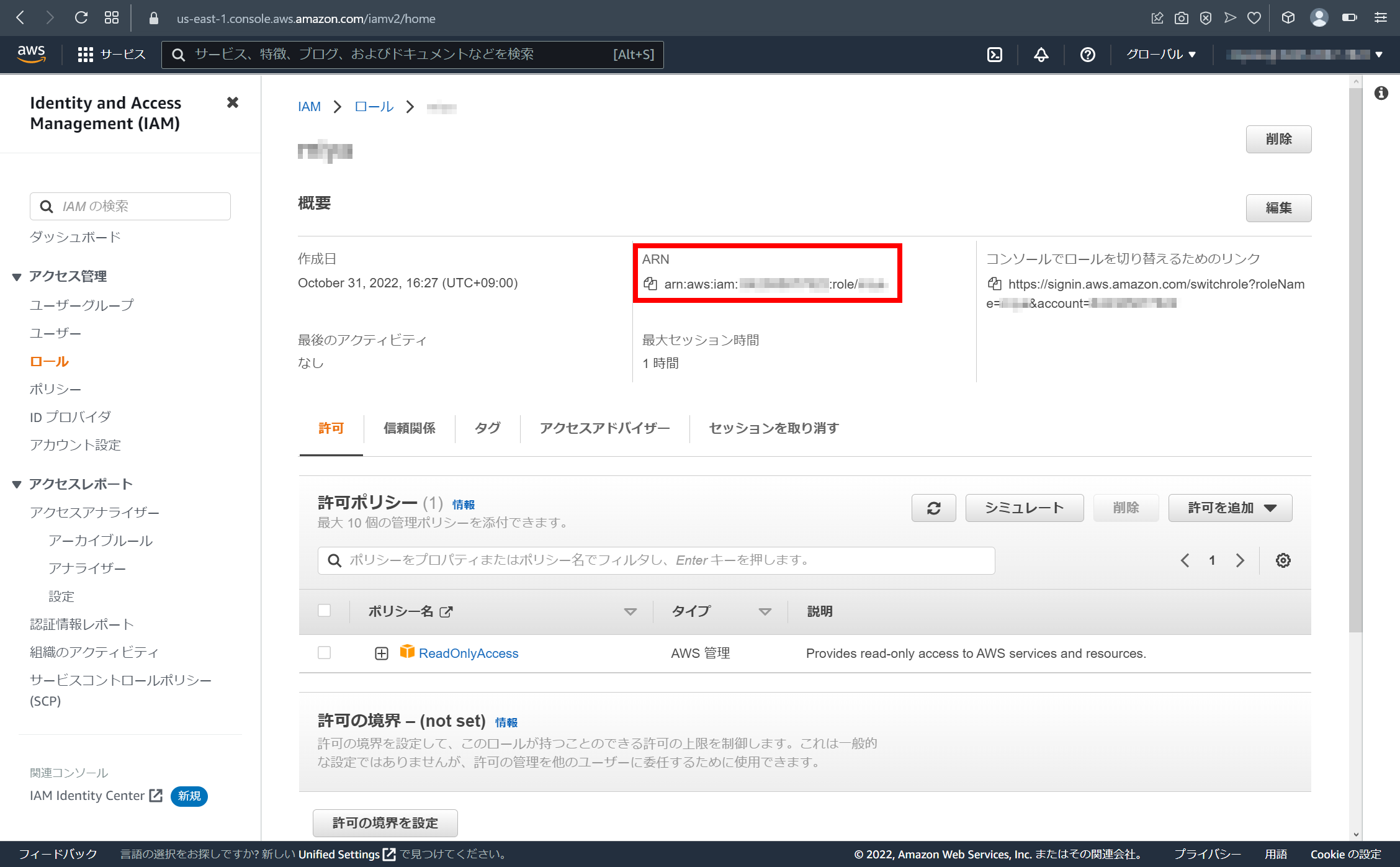Click the 編集 summary button

pos(1278,208)
